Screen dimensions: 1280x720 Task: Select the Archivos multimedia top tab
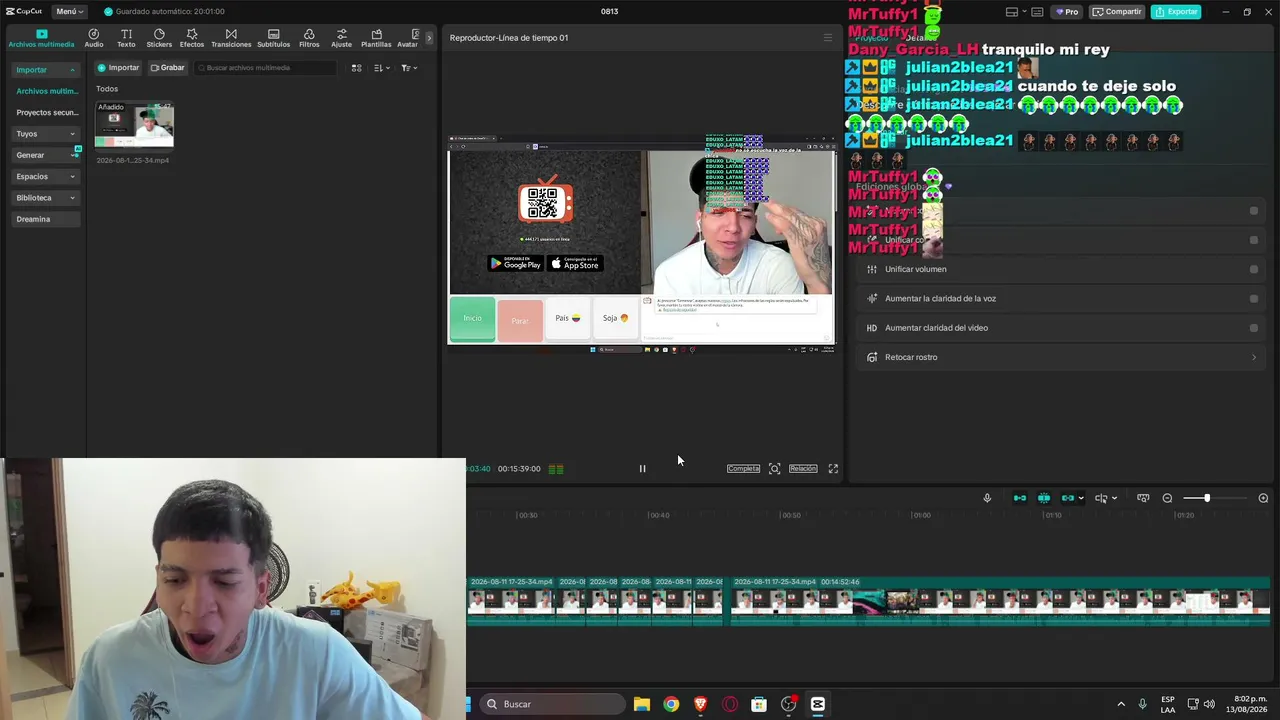tap(41, 38)
